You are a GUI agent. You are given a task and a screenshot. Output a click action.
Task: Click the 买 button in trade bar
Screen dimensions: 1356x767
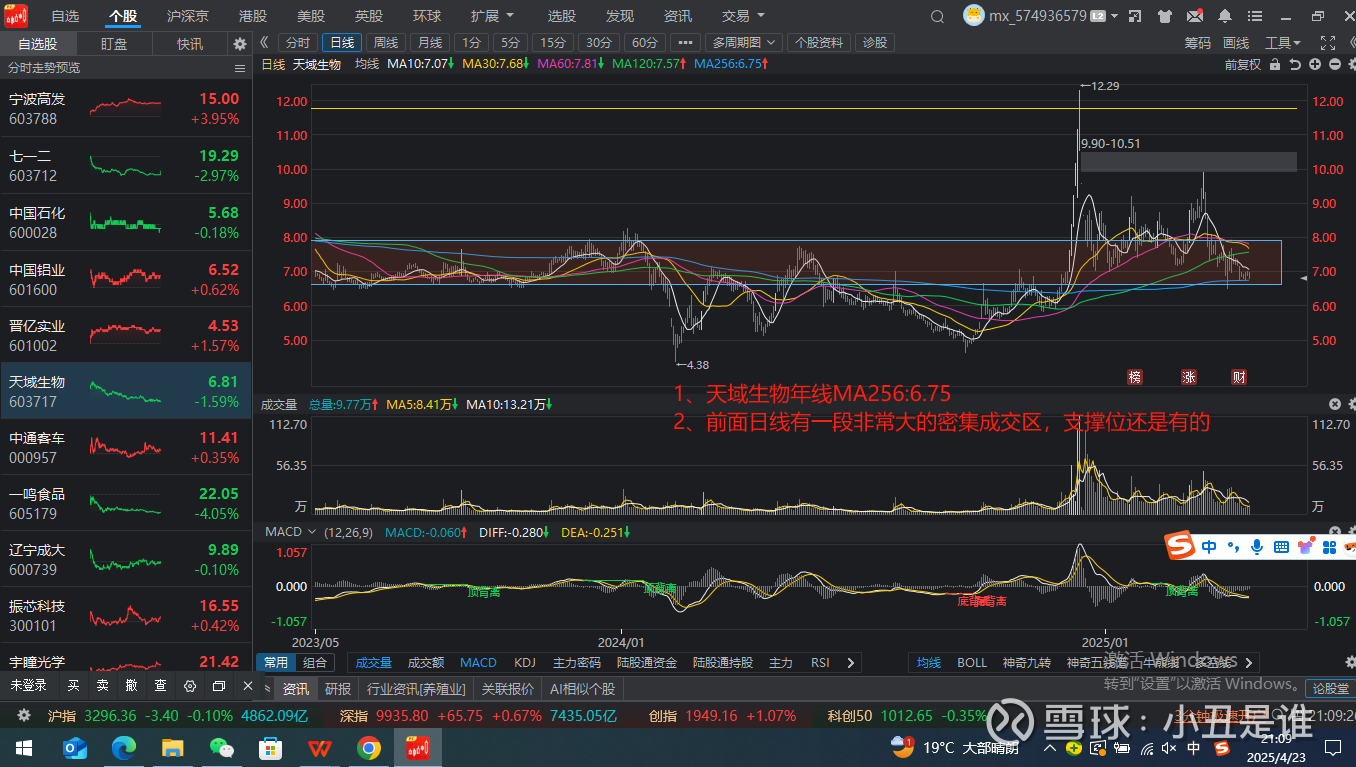(x=74, y=686)
